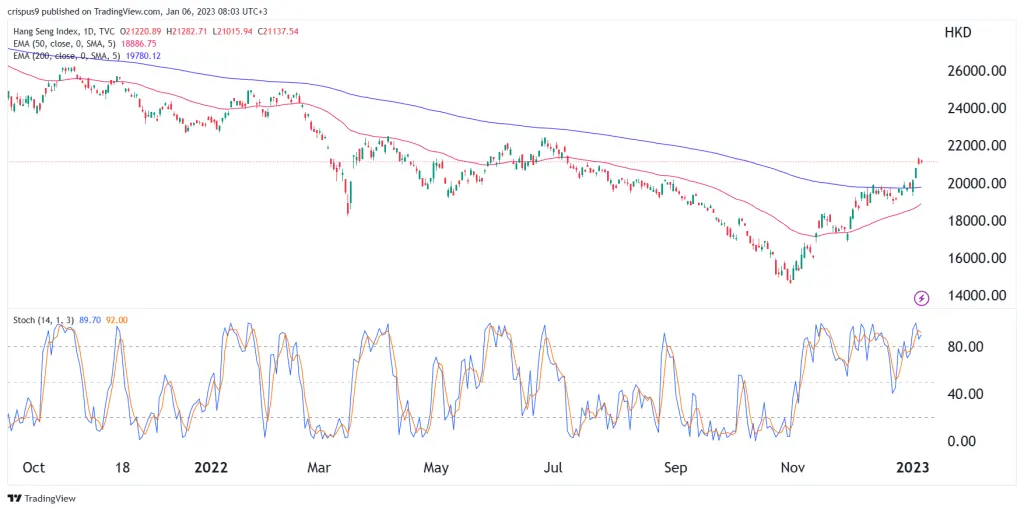Click the Oct date axis label
This screenshot has height=511, width=1024.
(33, 468)
